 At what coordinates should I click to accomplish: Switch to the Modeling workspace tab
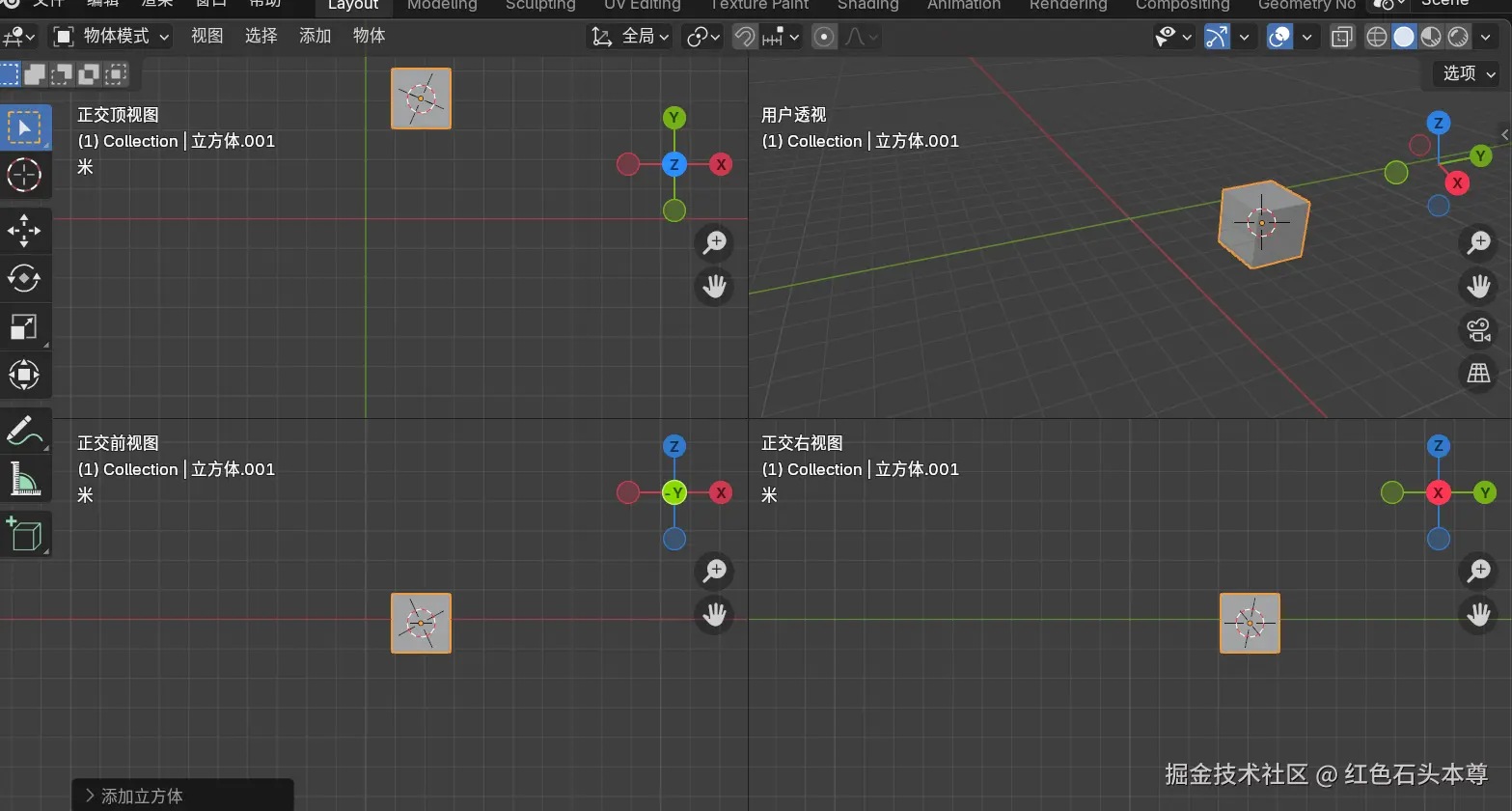point(442,5)
